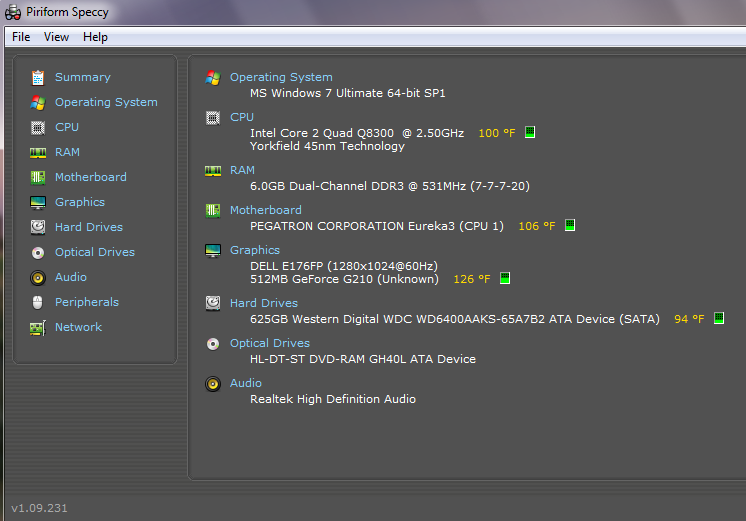Click RAM heading link in main panel
Image resolution: width=746 pixels, height=521 pixels.
coord(242,170)
